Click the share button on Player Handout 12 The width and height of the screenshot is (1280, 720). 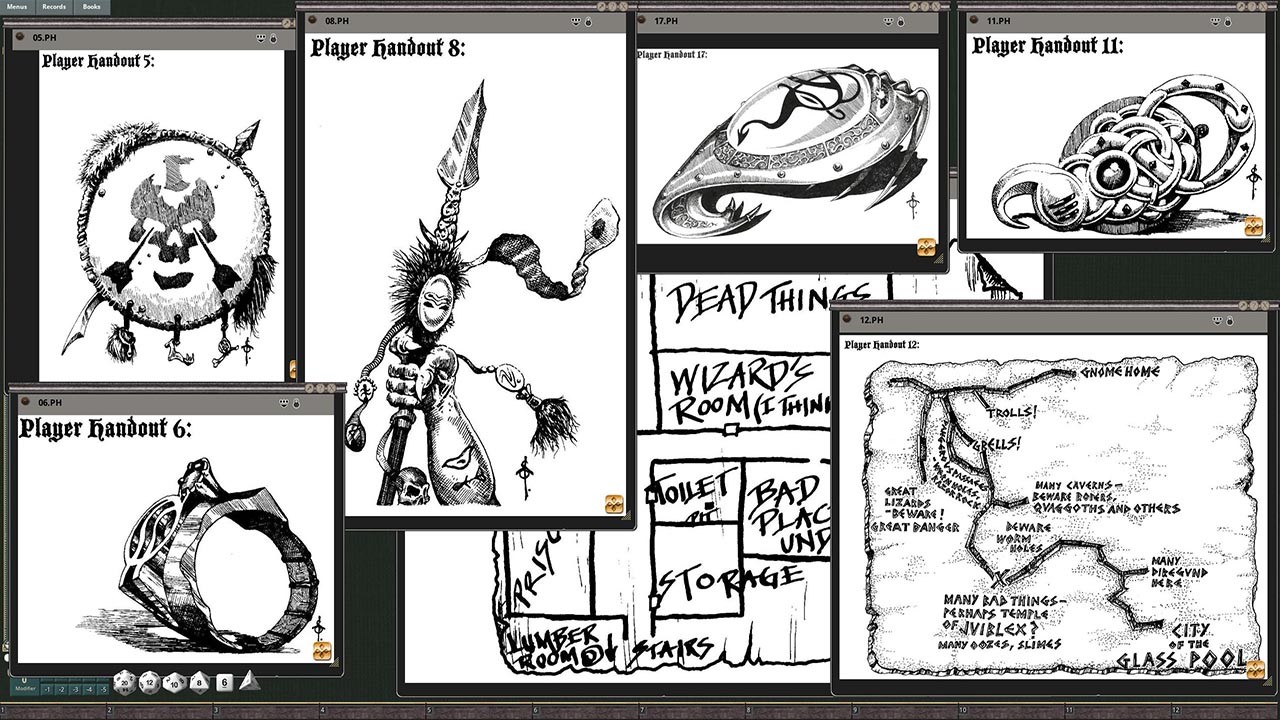1256,669
